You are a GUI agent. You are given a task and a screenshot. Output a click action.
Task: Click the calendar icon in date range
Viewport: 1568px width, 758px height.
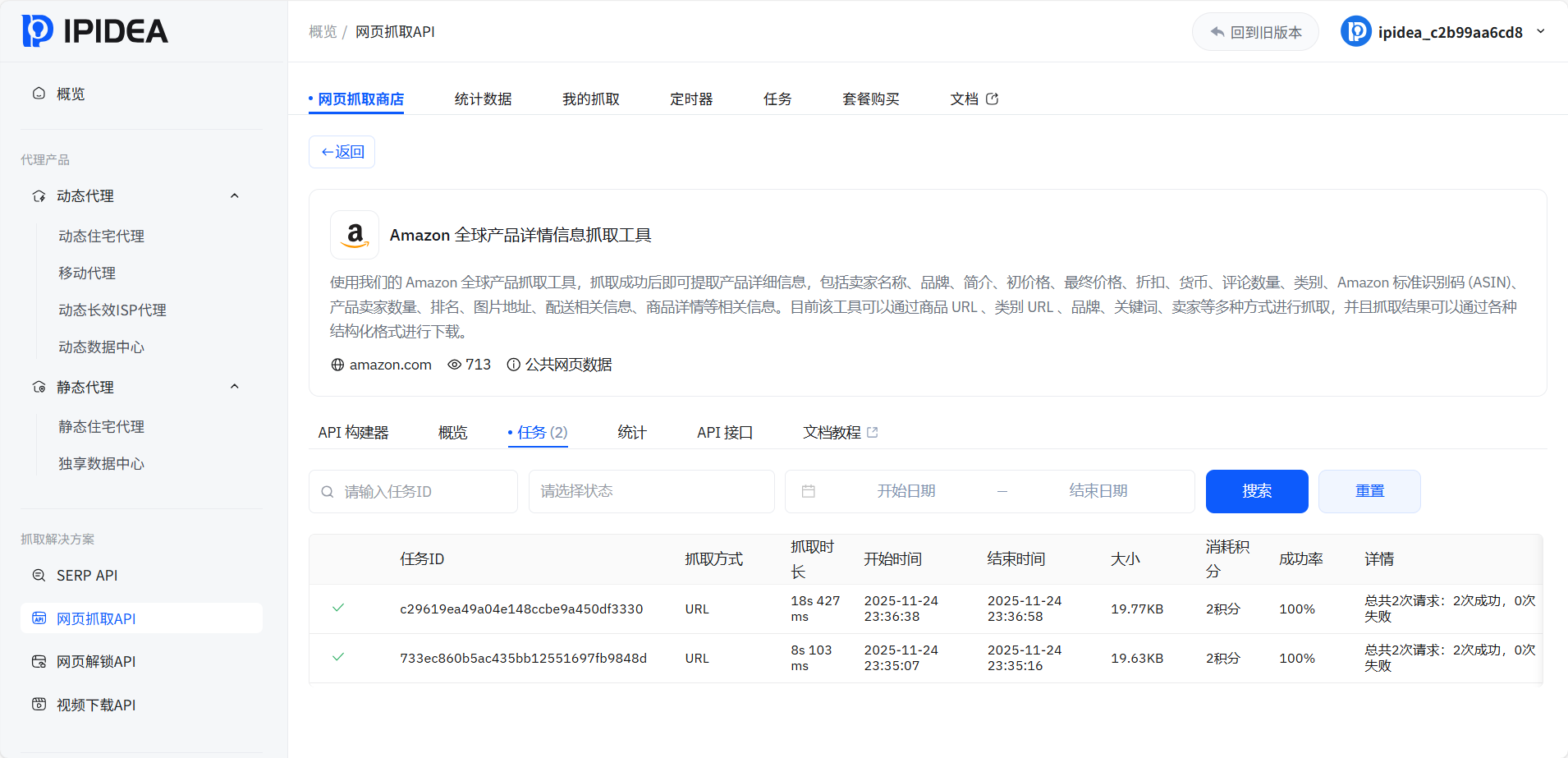point(809,491)
